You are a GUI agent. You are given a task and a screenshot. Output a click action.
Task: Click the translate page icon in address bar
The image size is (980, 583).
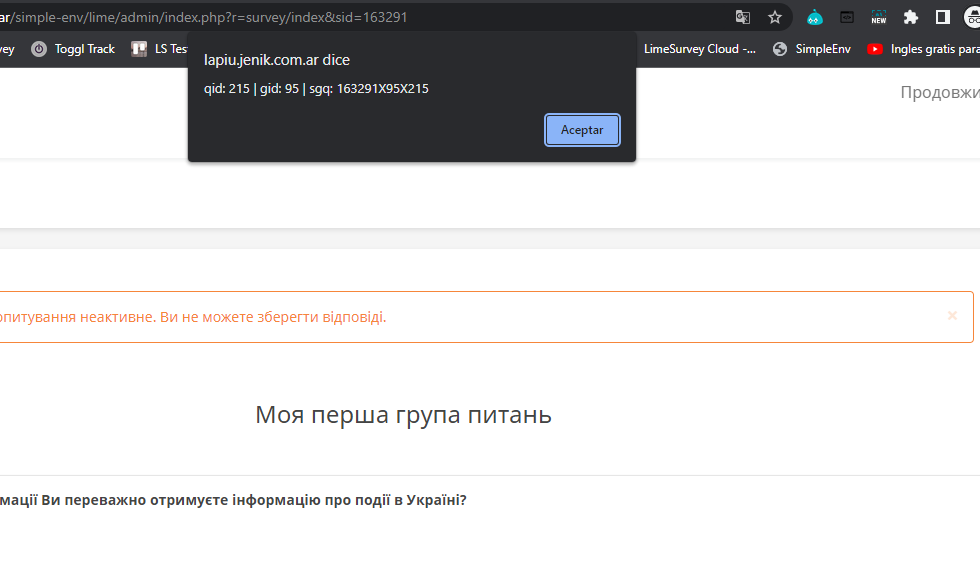pos(742,17)
